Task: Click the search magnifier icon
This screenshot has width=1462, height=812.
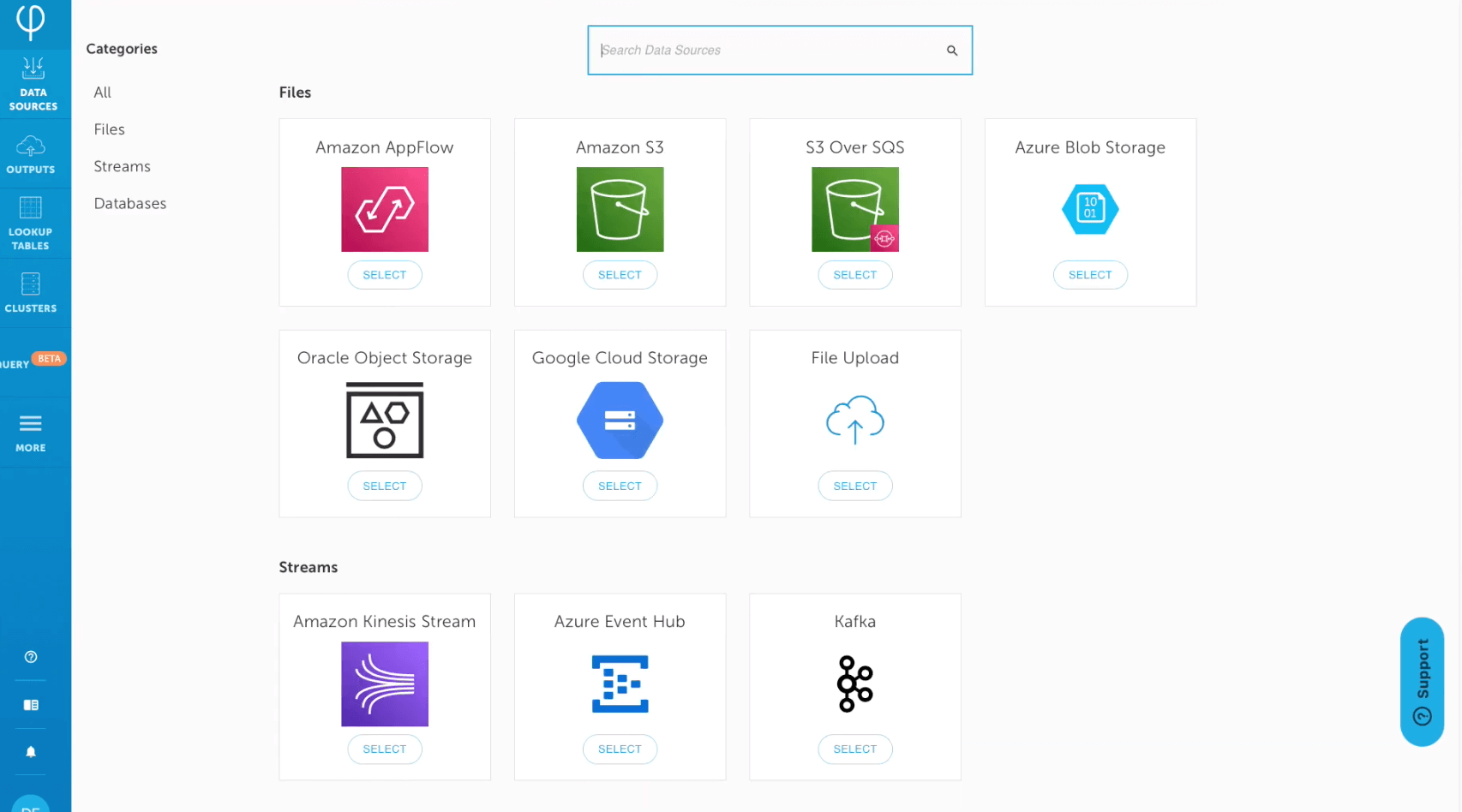Action: coord(951,51)
